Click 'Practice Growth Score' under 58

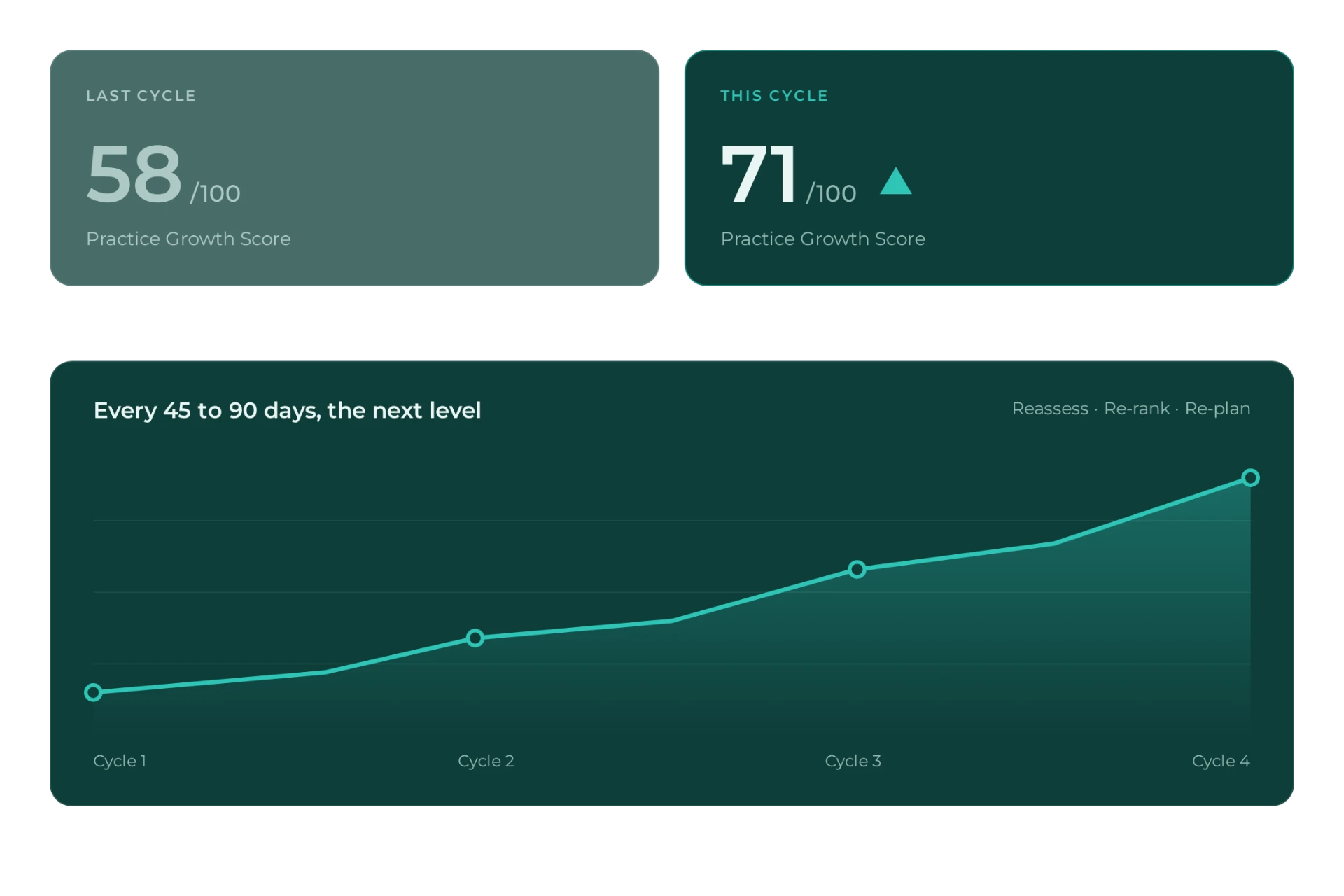pyautogui.click(x=188, y=239)
